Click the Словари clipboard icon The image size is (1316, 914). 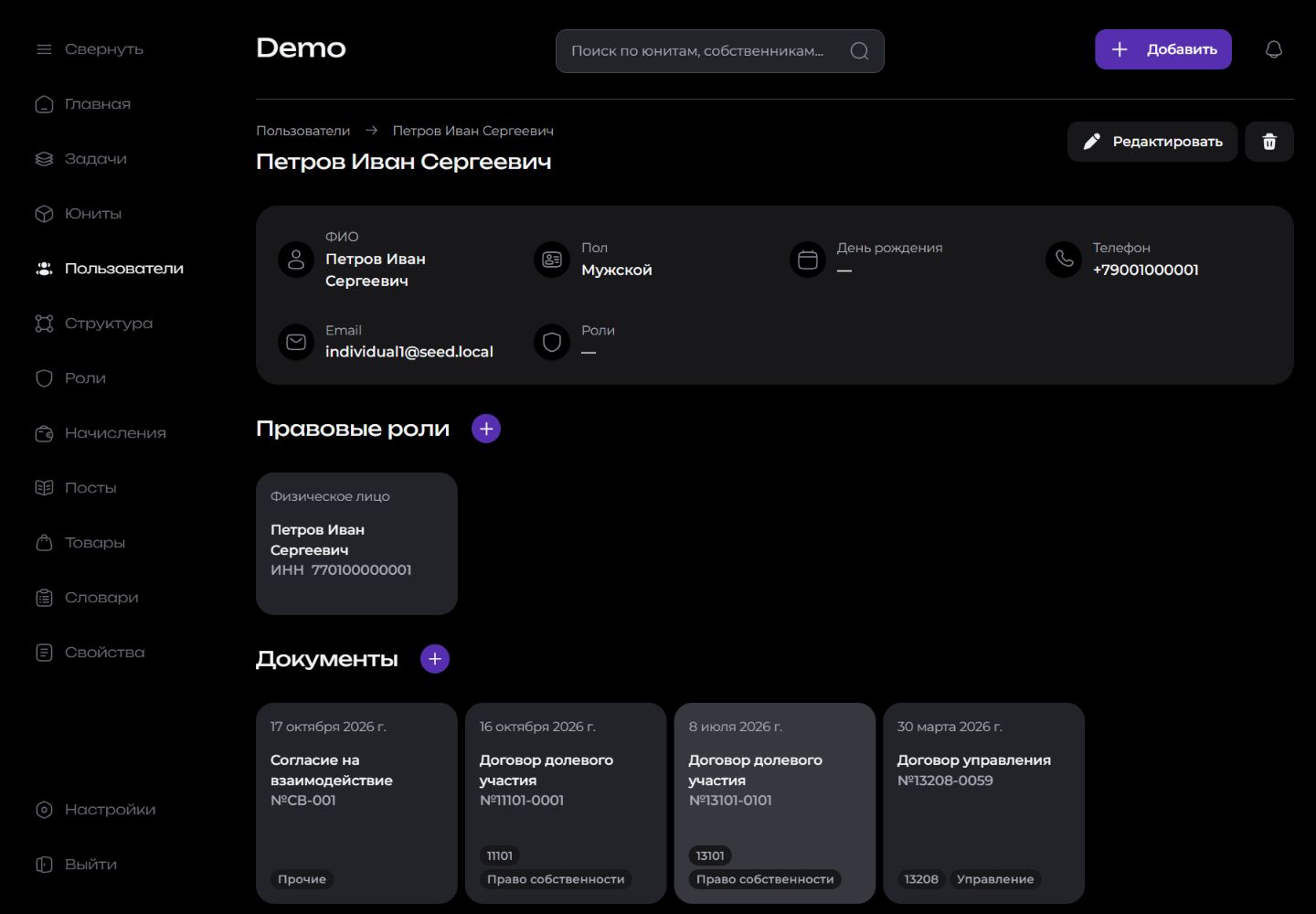coord(44,598)
